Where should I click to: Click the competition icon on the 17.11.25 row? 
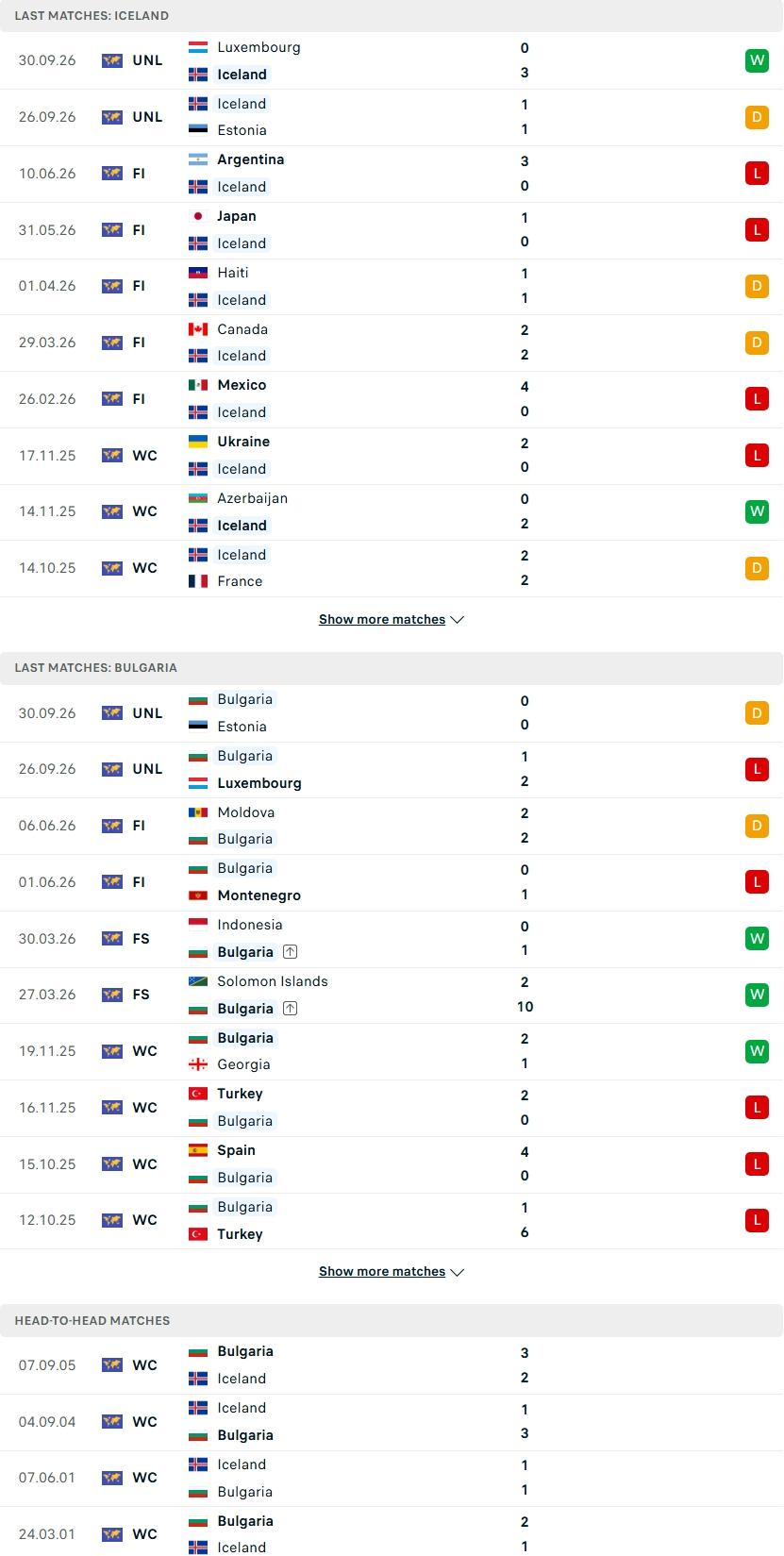[112, 456]
